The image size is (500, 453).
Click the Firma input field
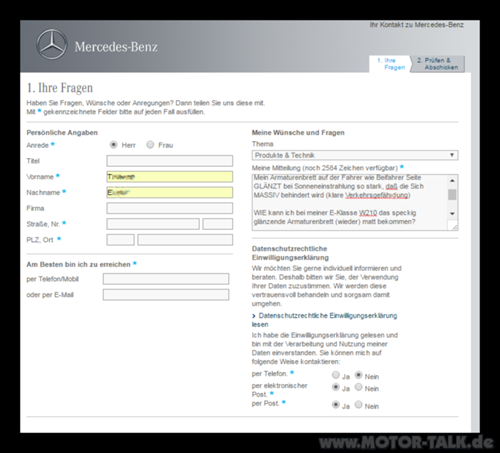pyautogui.click(x=170, y=208)
